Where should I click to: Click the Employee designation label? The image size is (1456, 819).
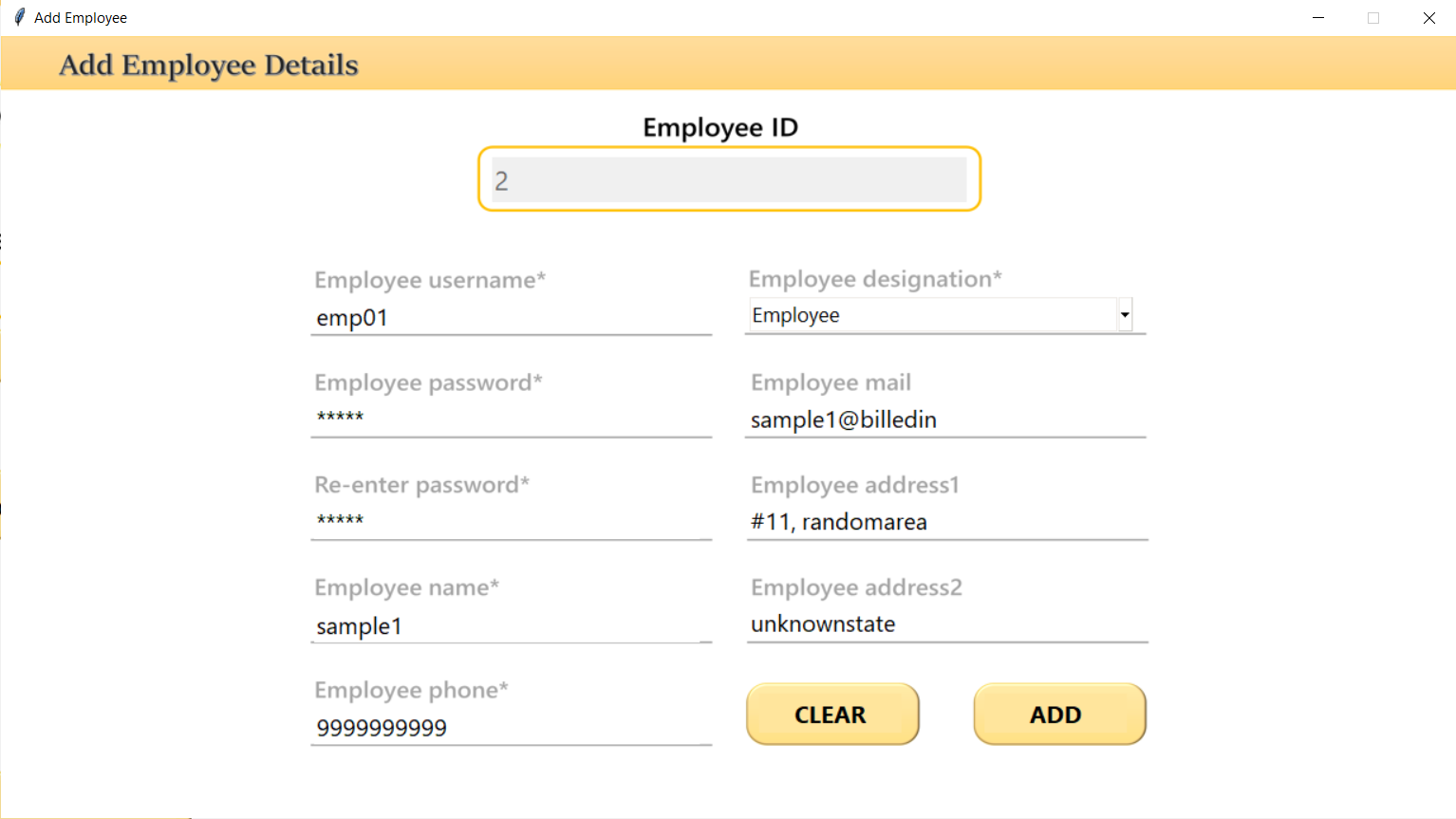point(875,279)
